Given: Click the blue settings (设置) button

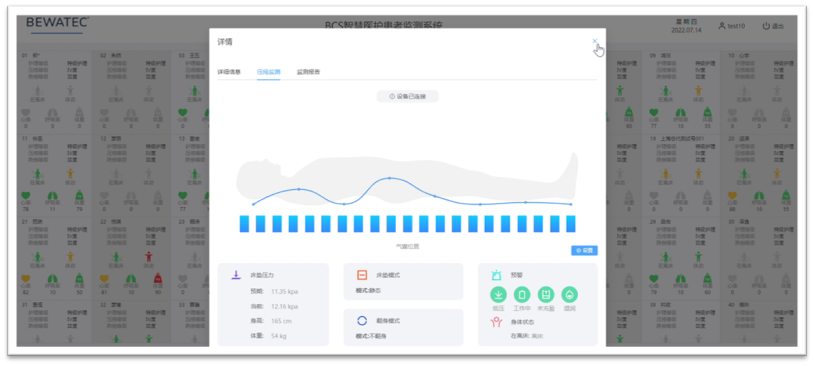Looking at the screenshot, I should (584, 250).
